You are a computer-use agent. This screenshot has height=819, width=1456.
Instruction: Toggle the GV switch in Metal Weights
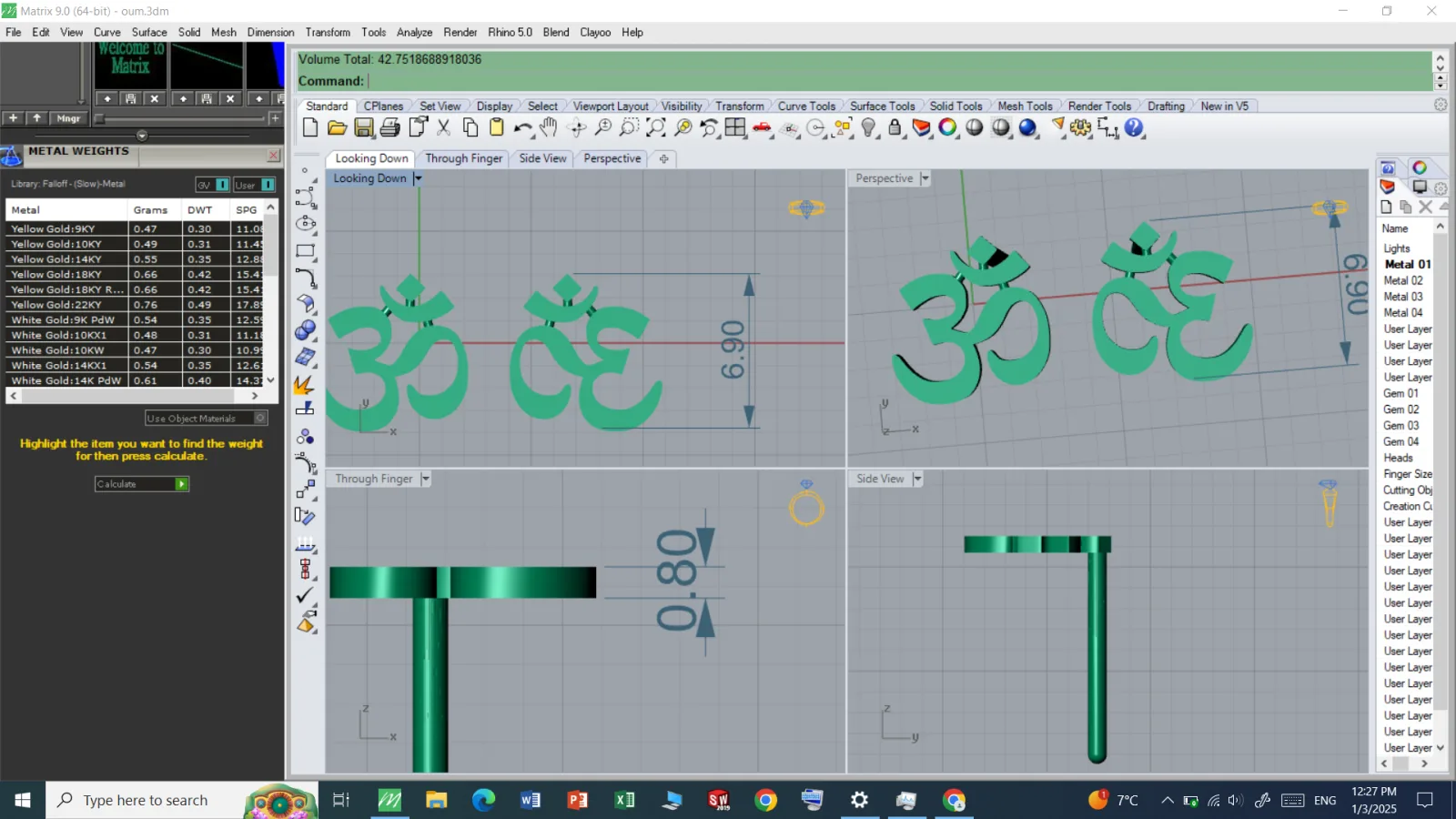[x=212, y=185]
